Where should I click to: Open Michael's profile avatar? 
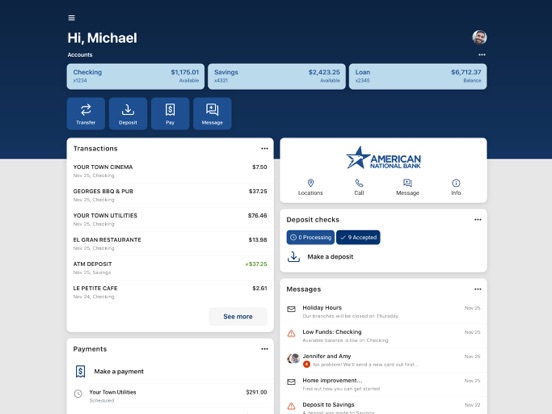(479, 37)
